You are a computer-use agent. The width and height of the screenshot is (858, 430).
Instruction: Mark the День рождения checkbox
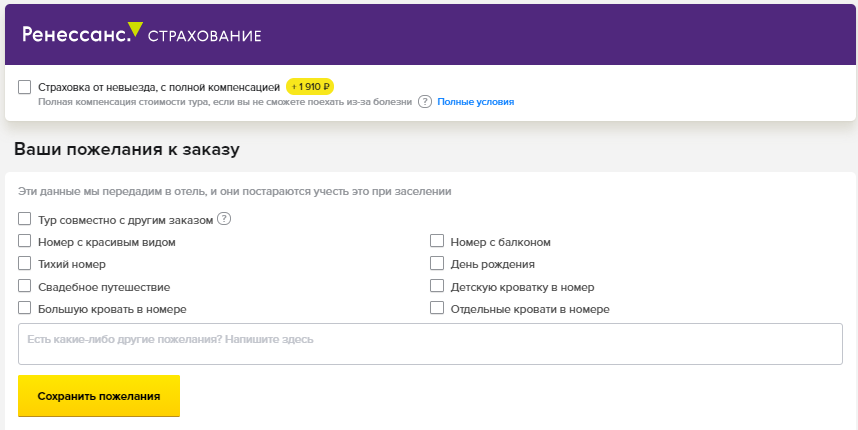coord(437,263)
